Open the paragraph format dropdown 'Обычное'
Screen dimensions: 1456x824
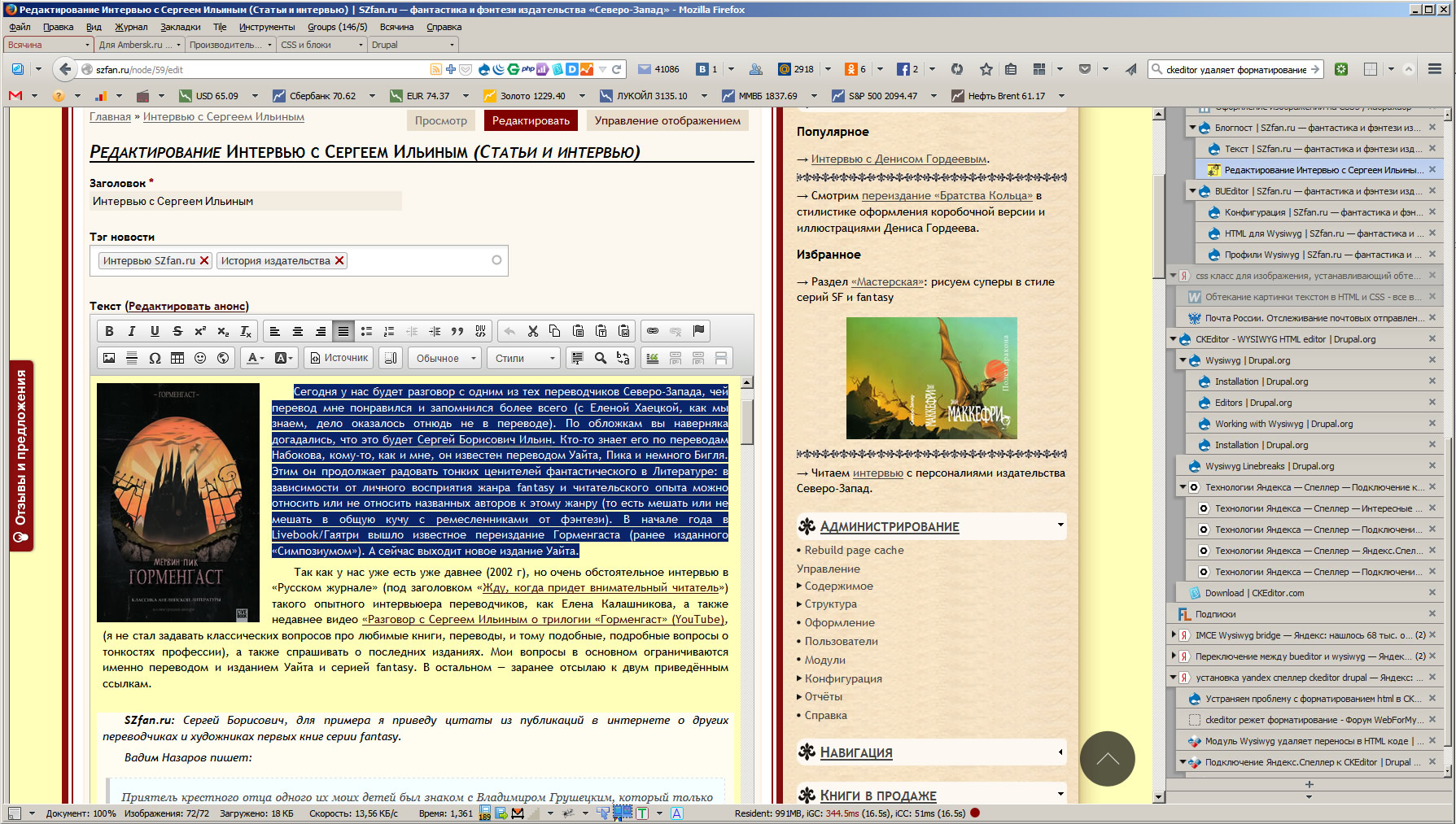point(444,358)
